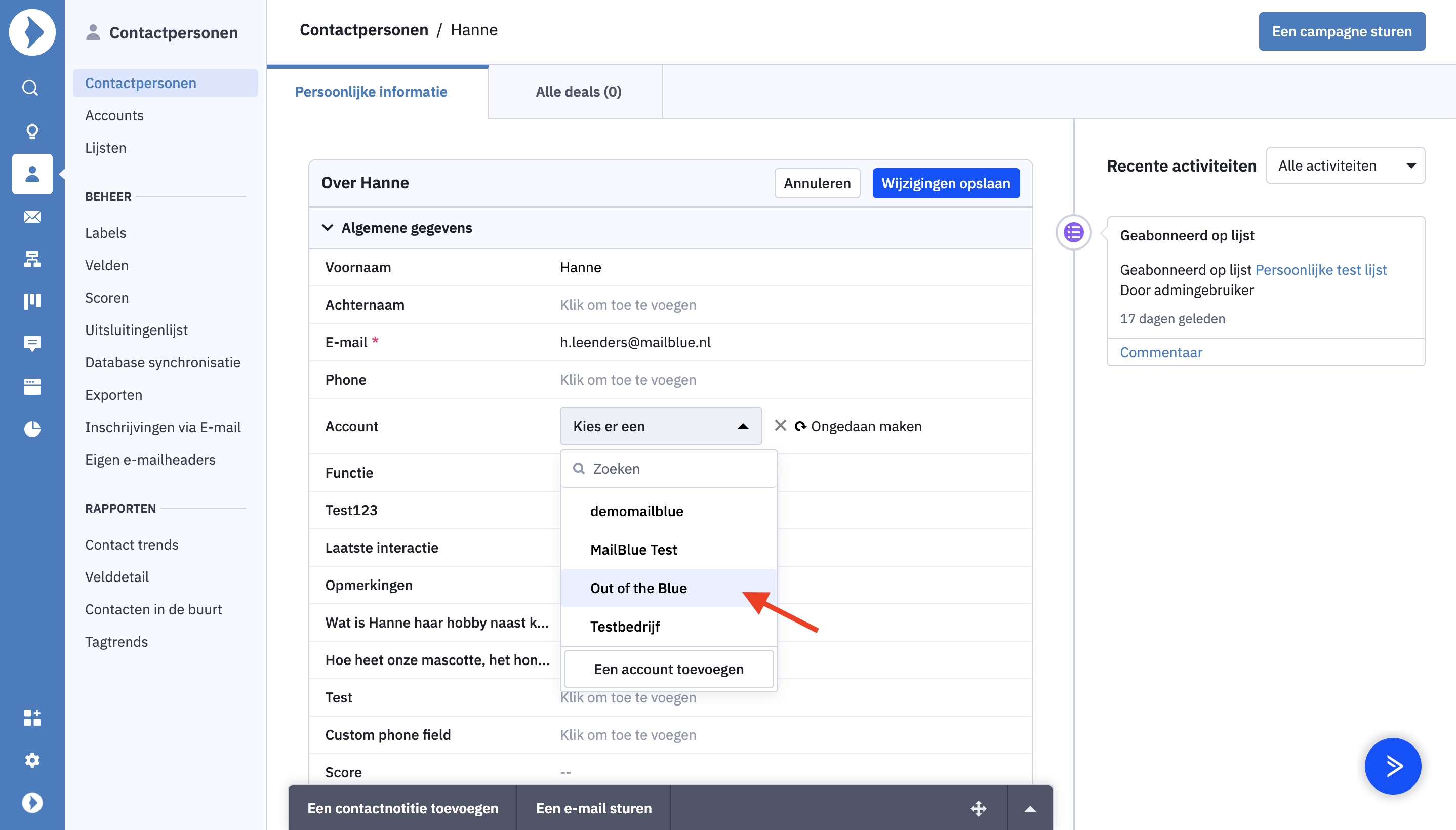The width and height of the screenshot is (1456, 830).
Task: Select demomailblue from account list
Action: coord(669,511)
